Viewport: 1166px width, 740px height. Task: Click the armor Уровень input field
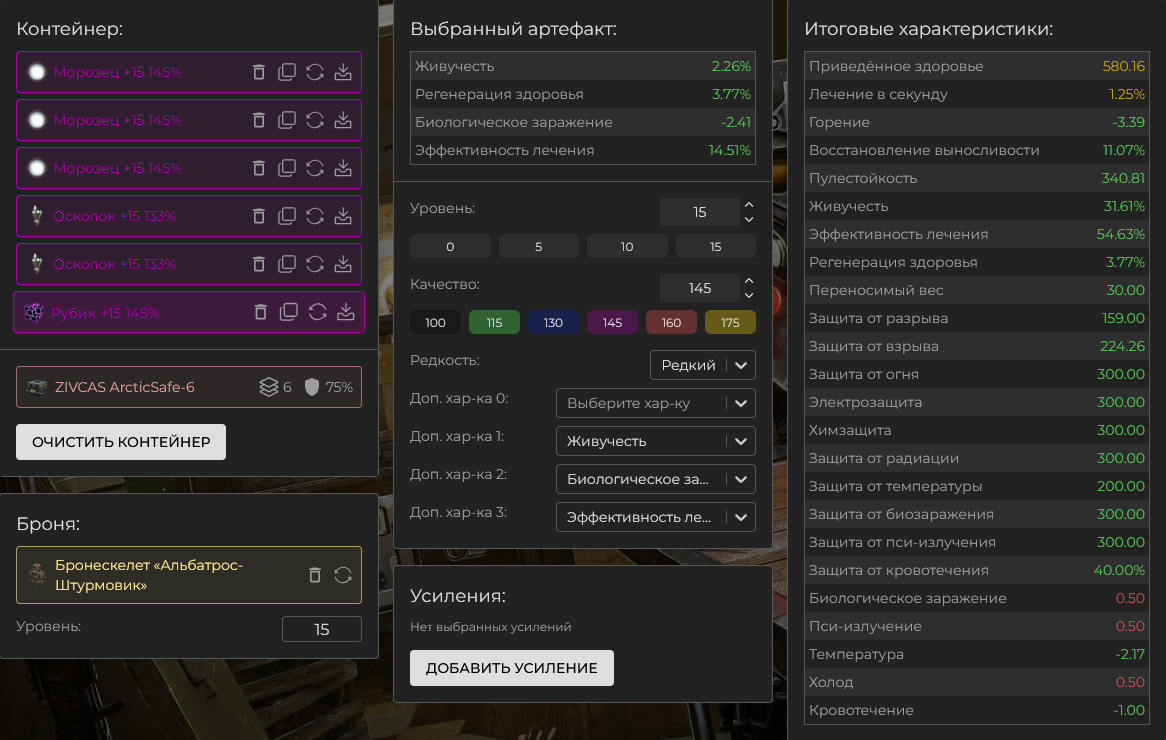point(321,629)
